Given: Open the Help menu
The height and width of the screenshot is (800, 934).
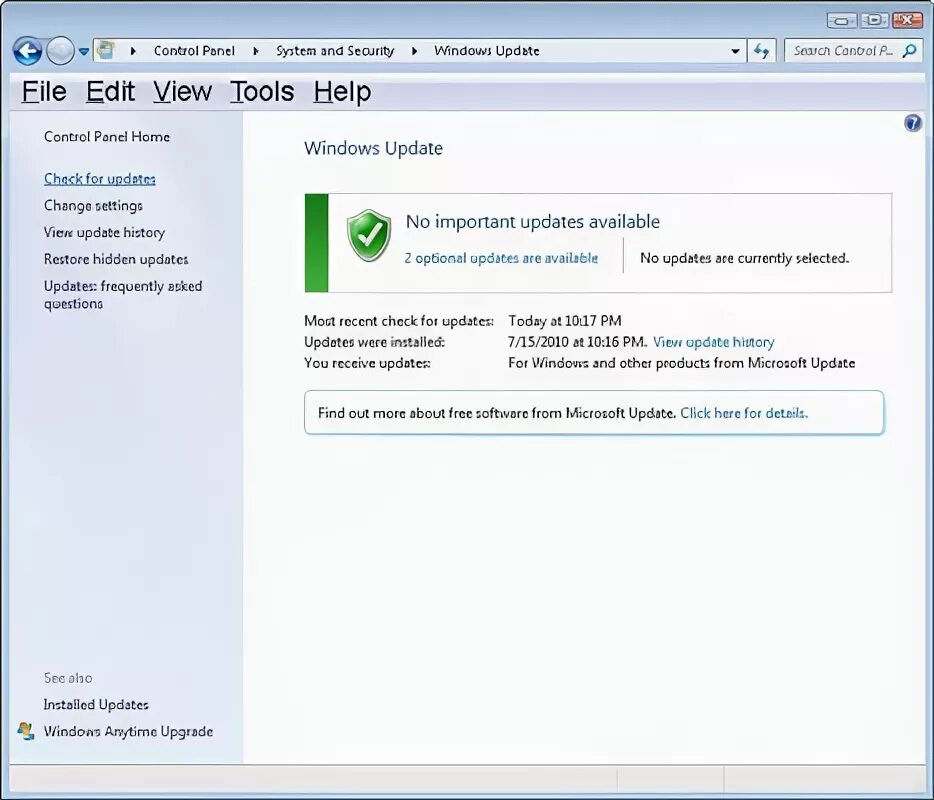Looking at the screenshot, I should tap(343, 92).
